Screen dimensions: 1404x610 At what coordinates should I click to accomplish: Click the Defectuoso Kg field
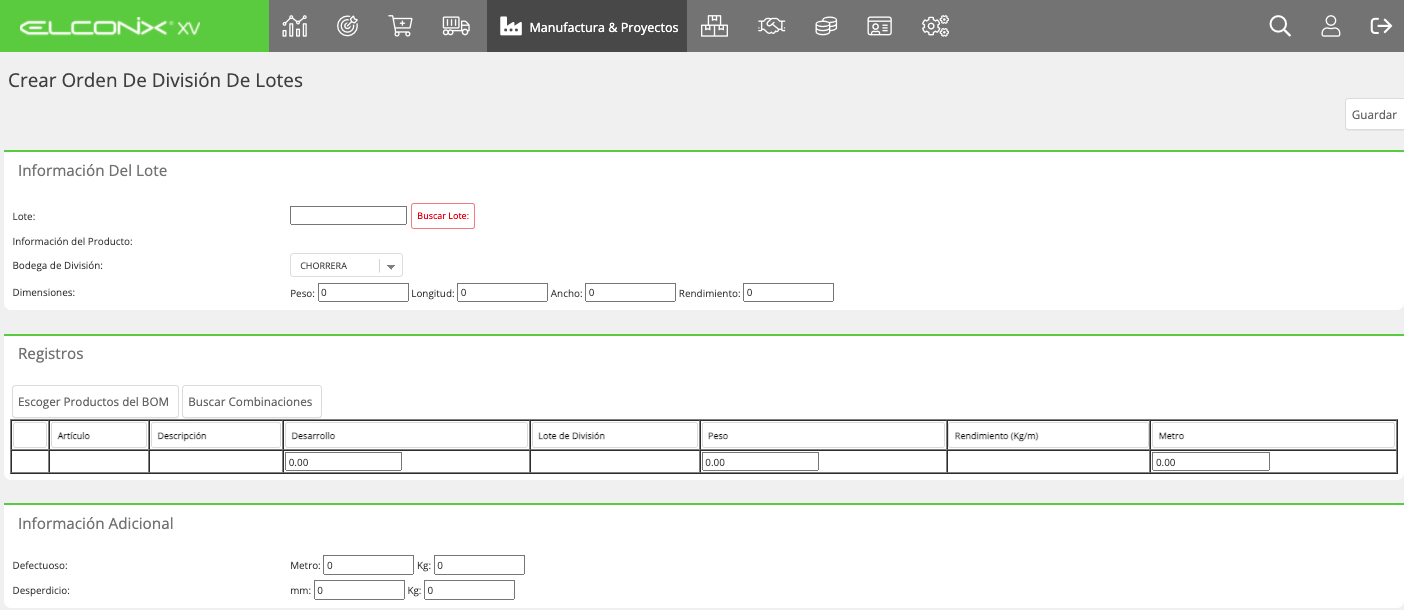point(479,565)
